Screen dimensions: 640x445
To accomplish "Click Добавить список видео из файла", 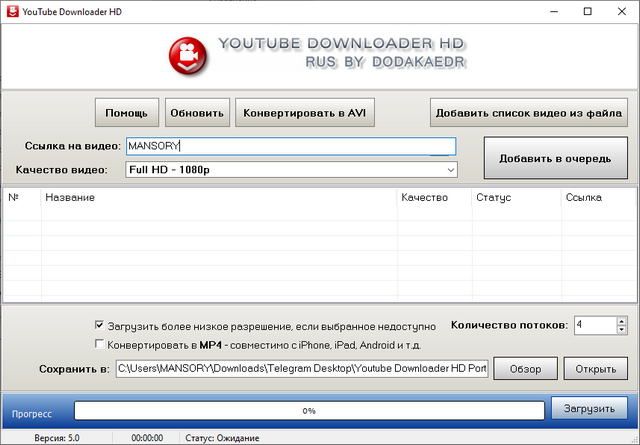I will click(530, 113).
